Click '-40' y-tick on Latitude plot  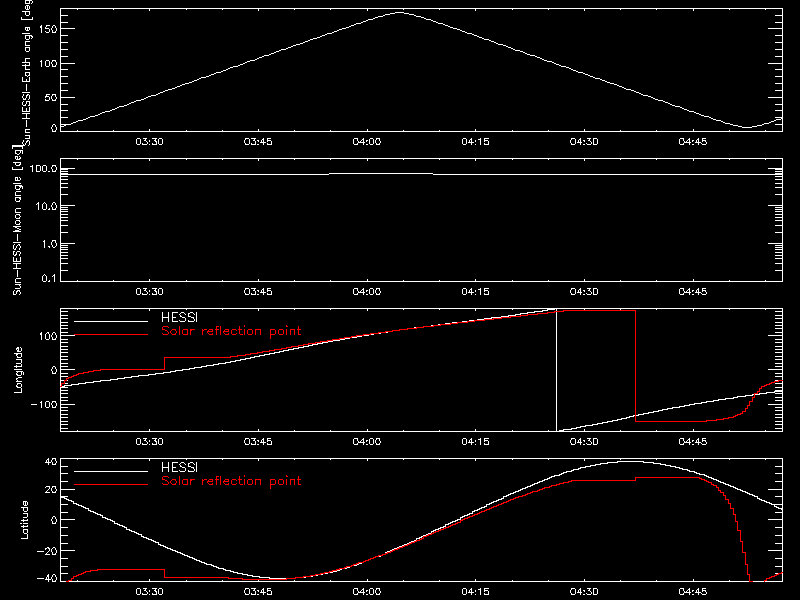coord(47,579)
